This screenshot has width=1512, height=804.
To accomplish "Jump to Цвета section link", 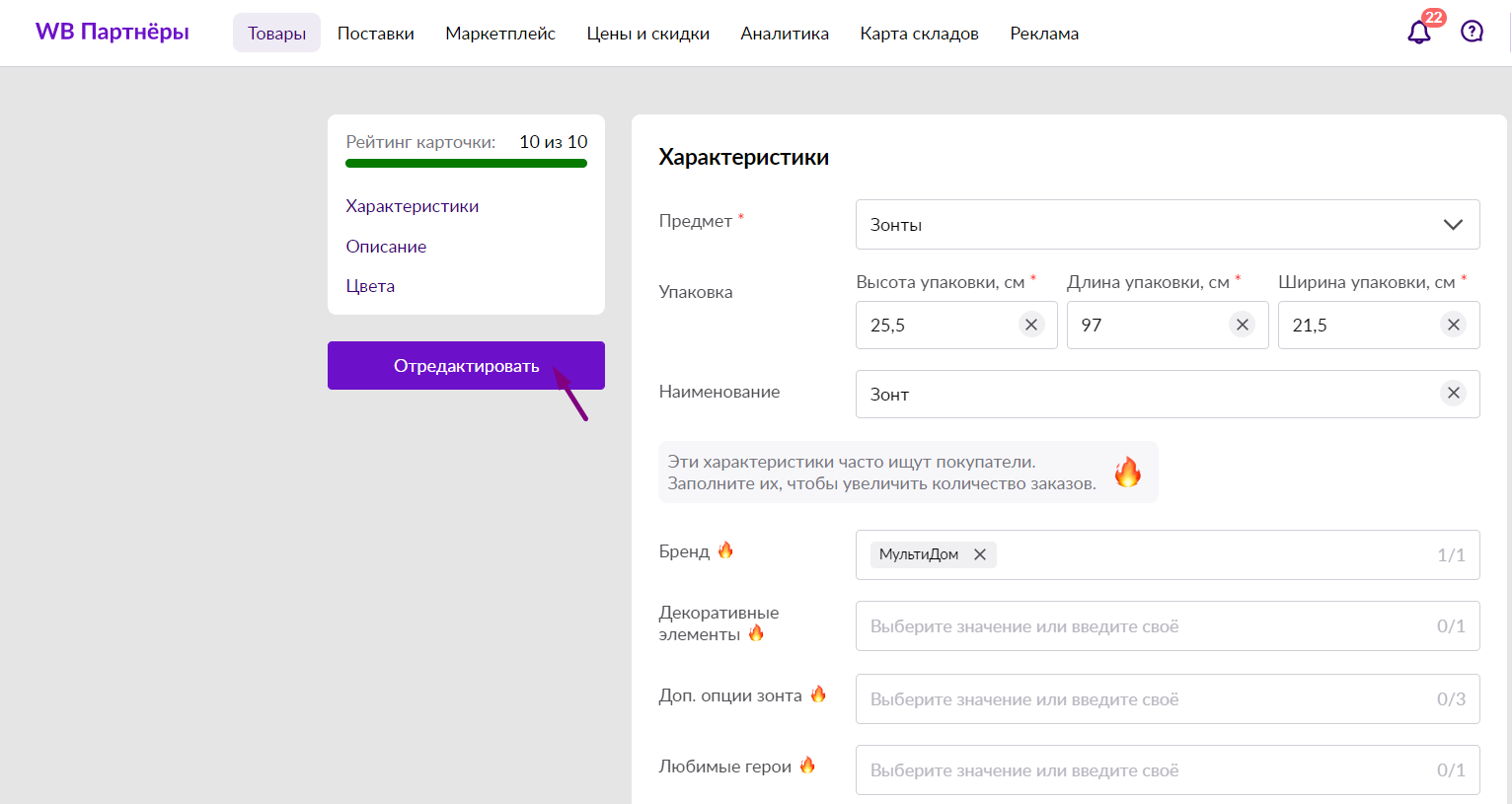I will [x=370, y=286].
